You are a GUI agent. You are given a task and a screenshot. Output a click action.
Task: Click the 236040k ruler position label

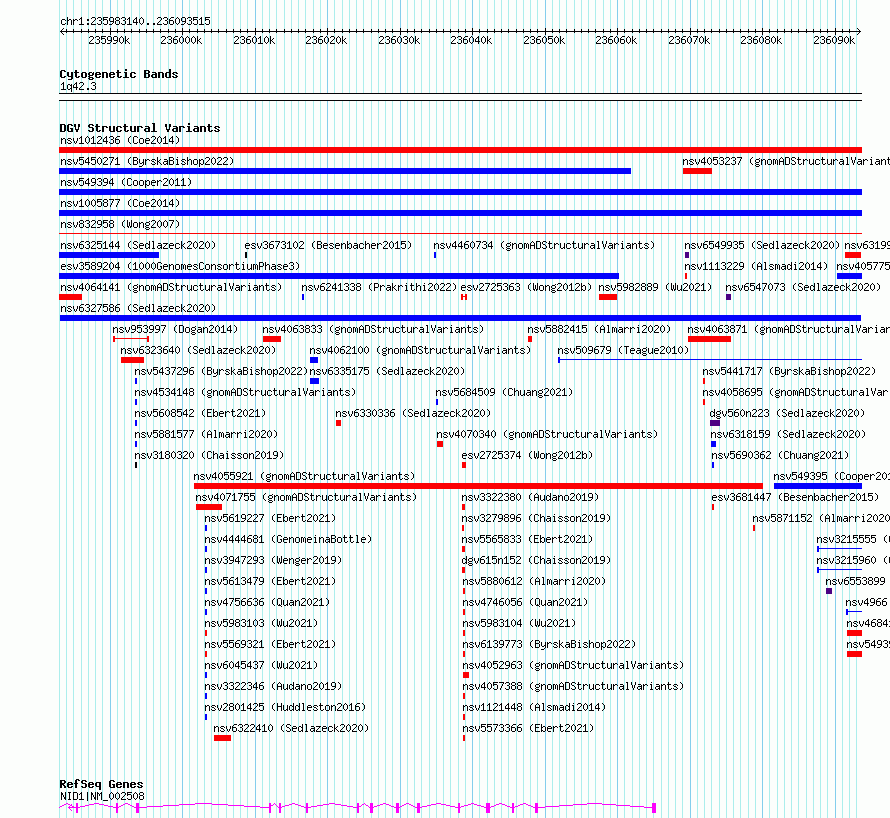471,40
